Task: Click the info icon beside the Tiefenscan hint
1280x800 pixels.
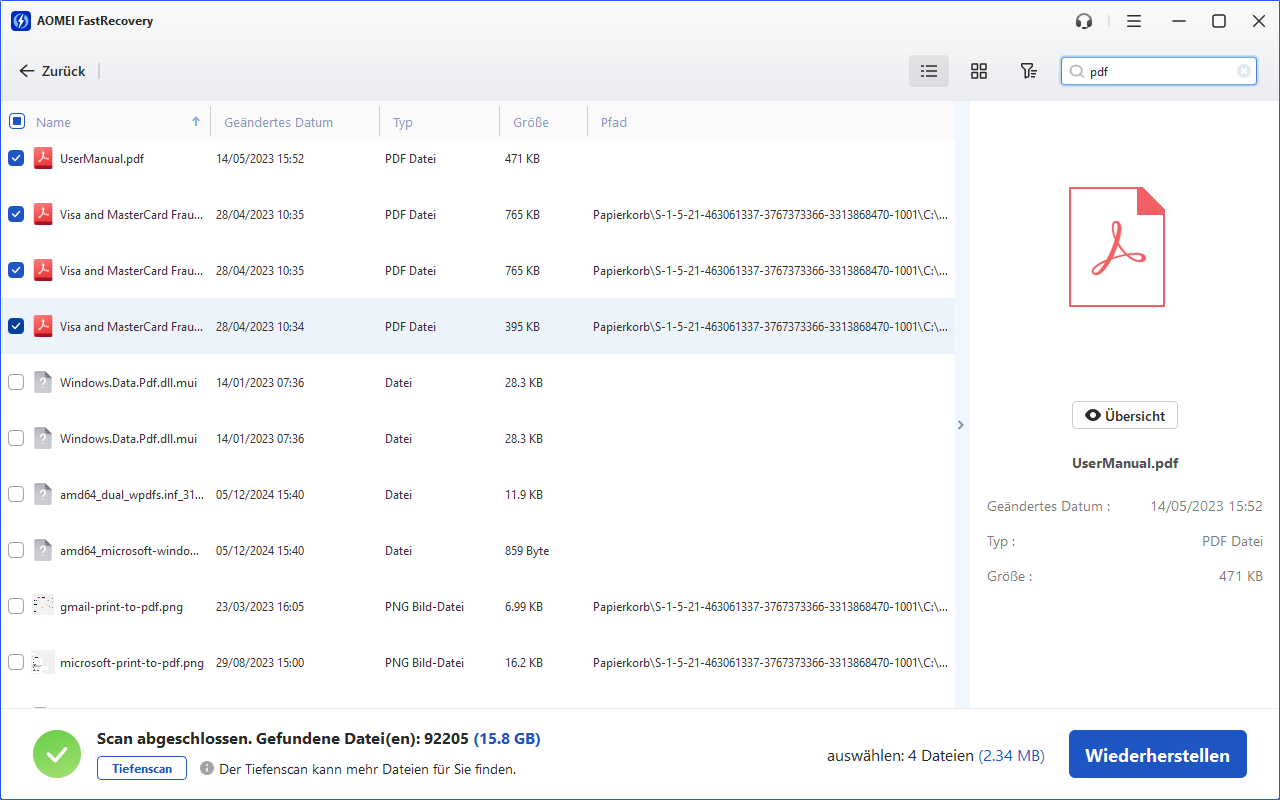Action: [207, 769]
